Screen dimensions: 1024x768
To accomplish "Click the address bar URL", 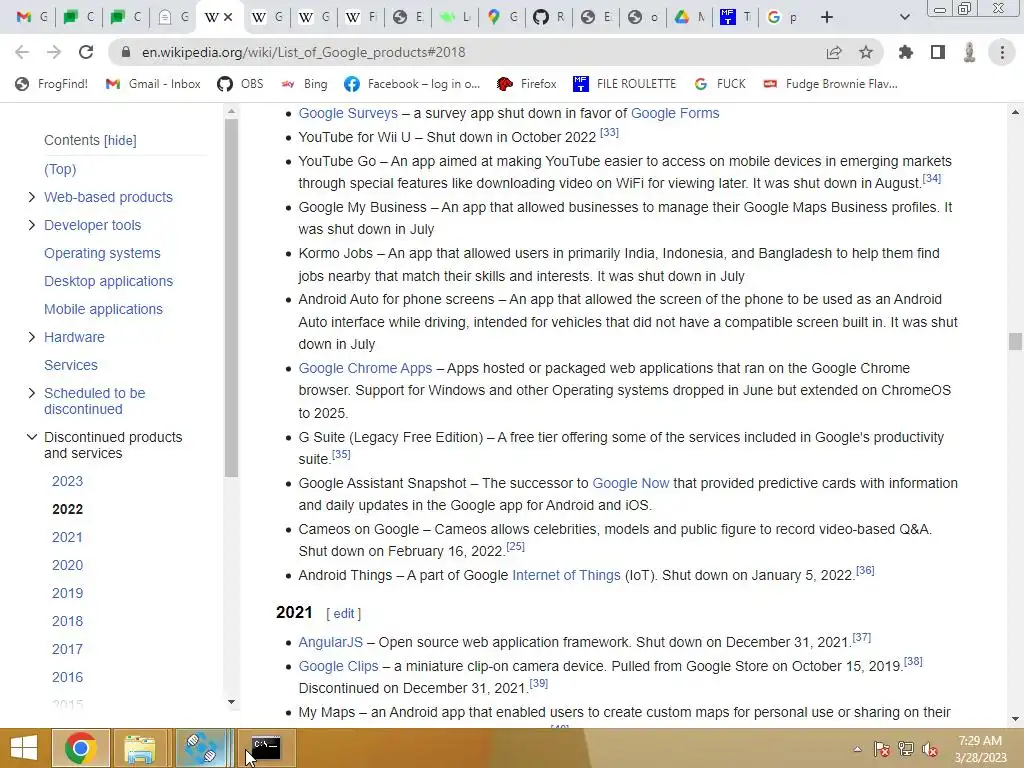I will pos(304,52).
